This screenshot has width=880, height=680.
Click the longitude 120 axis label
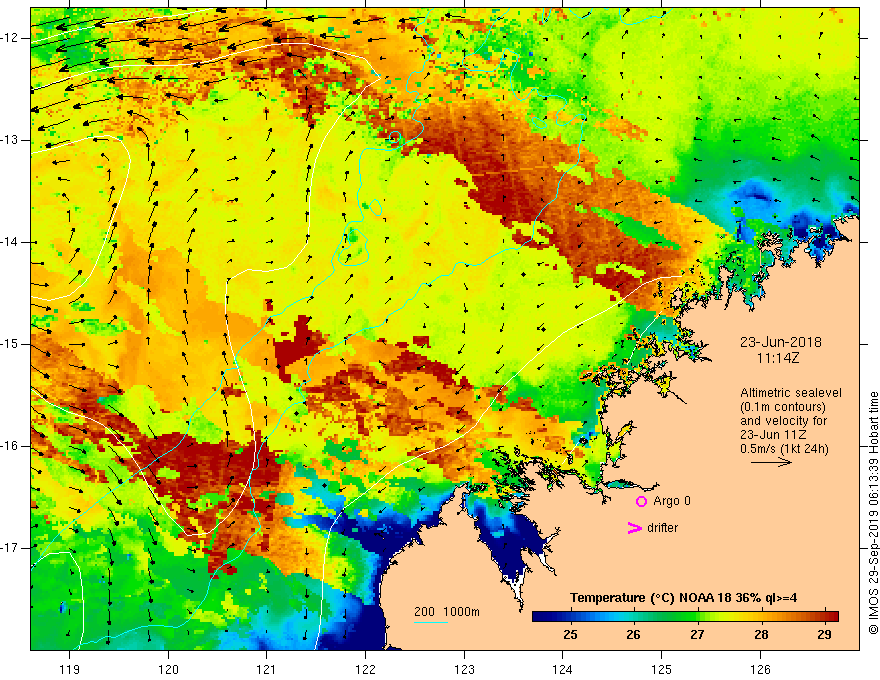click(x=168, y=669)
